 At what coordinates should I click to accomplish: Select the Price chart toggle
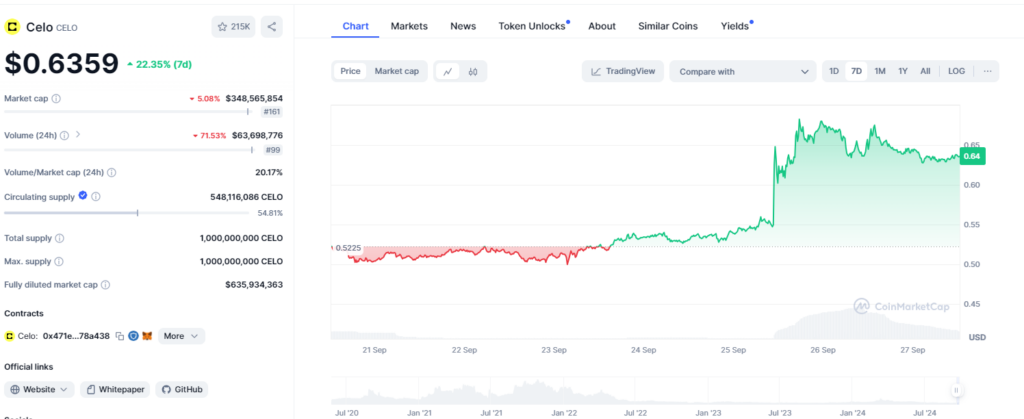click(x=350, y=71)
